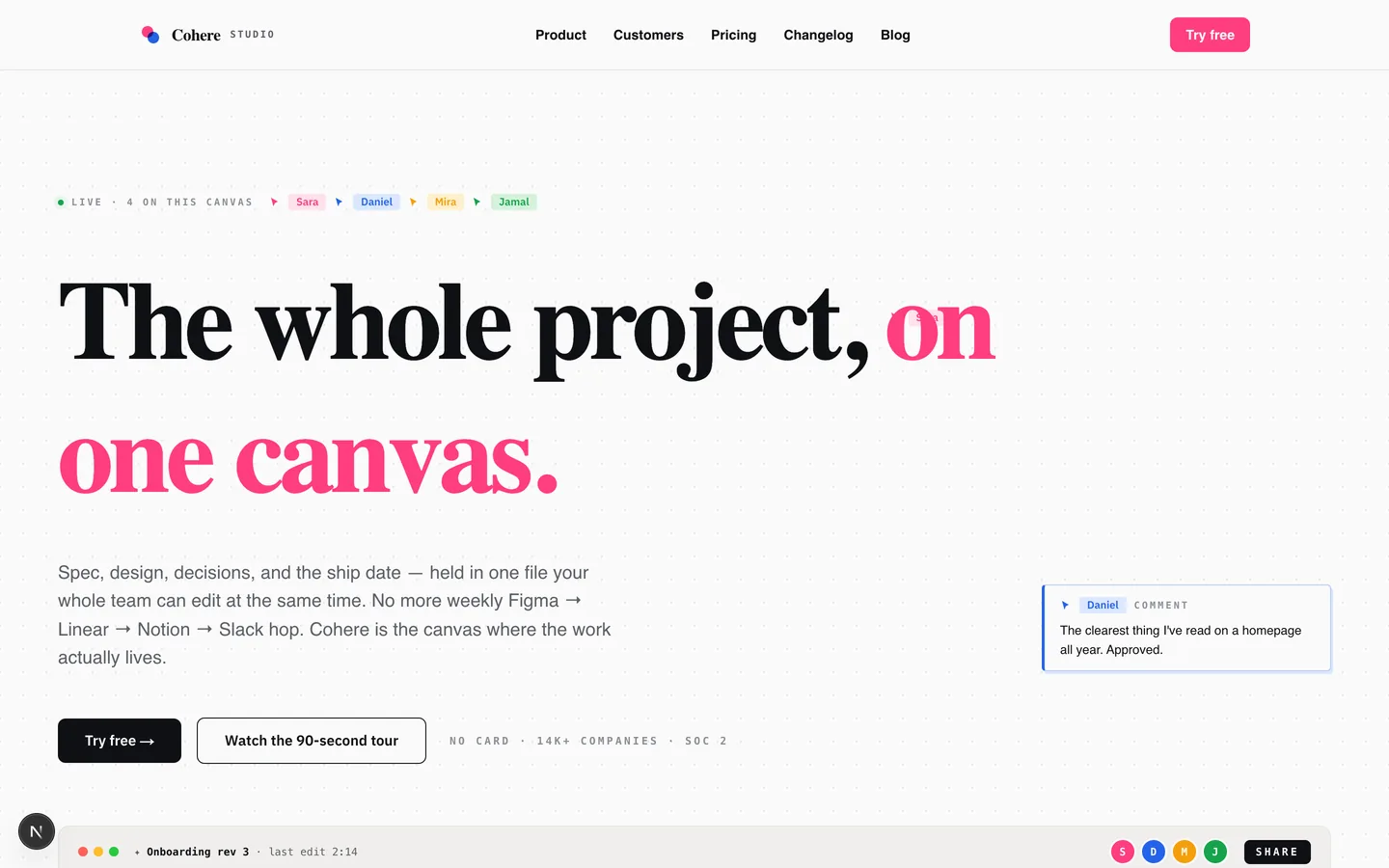The width and height of the screenshot is (1389, 868).
Task: Click the STUDIO label beside logo
Action: (252, 35)
